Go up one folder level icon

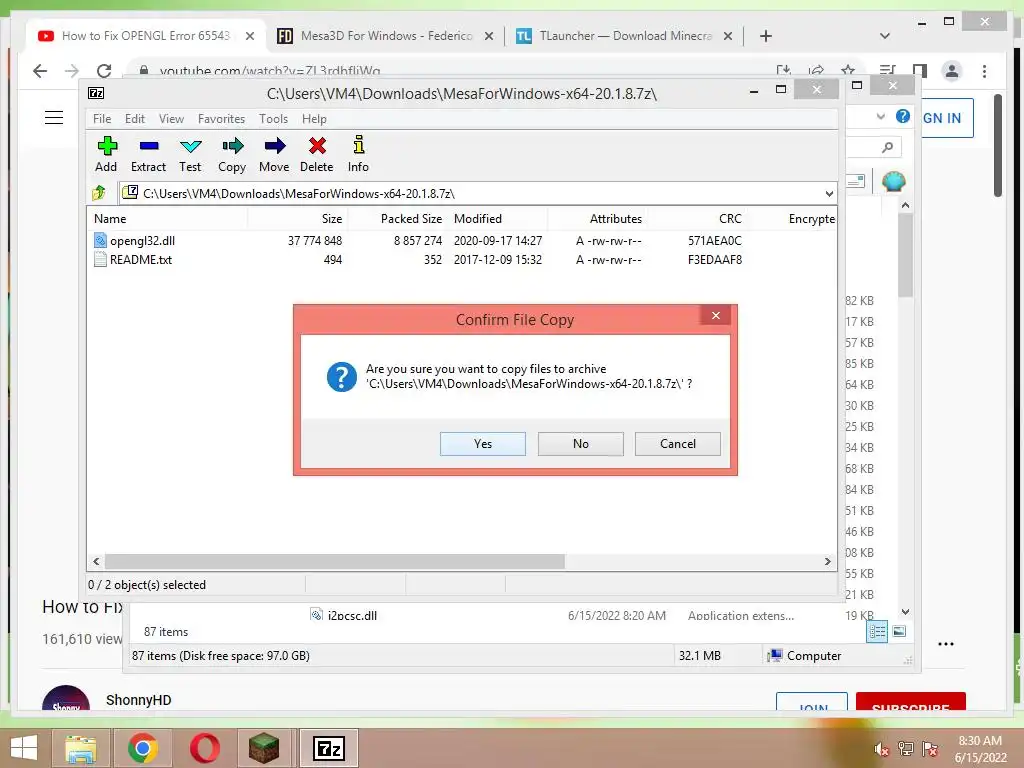(x=99, y=193)
